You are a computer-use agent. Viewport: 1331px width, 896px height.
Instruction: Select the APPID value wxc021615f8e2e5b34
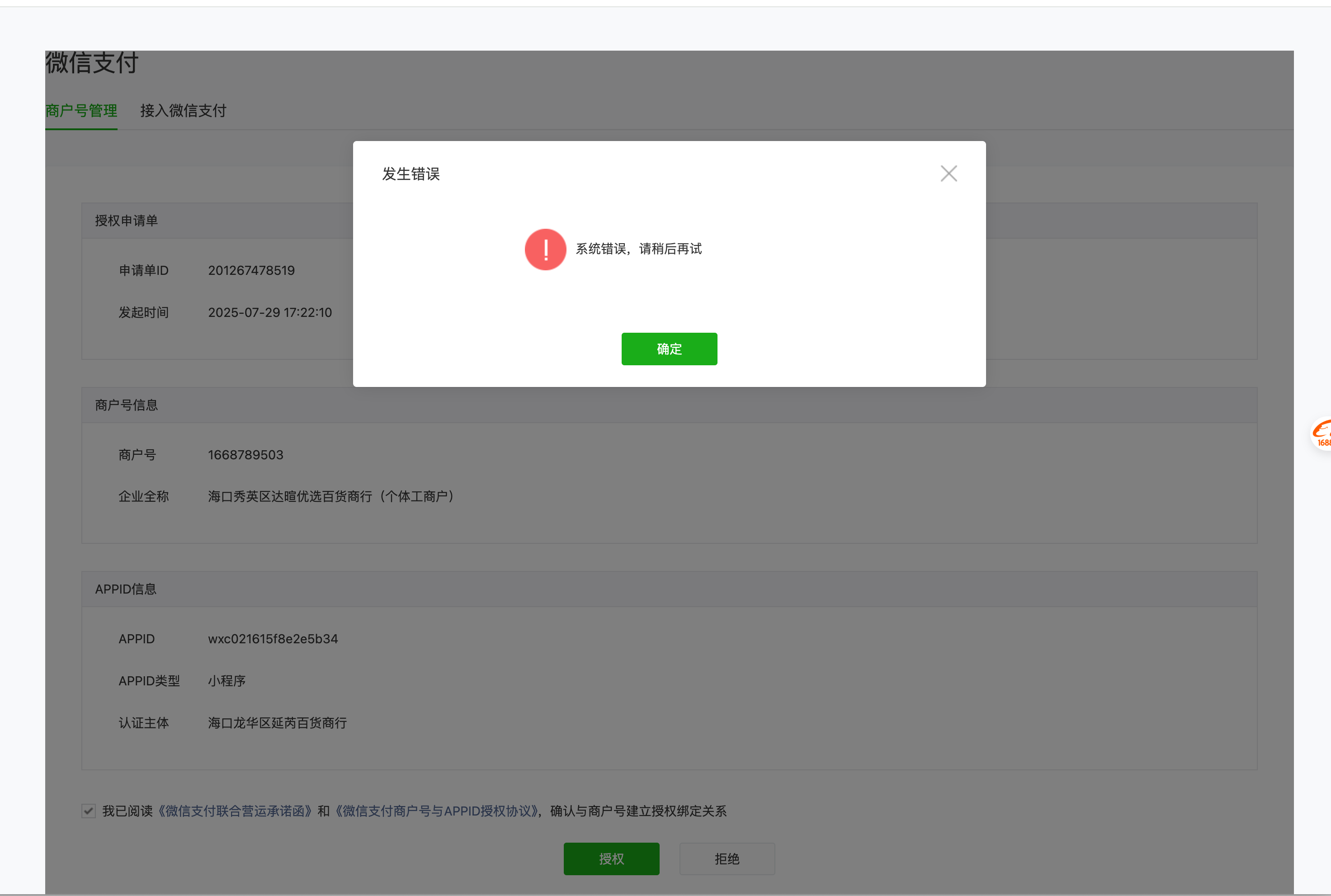tap(273, 639)
